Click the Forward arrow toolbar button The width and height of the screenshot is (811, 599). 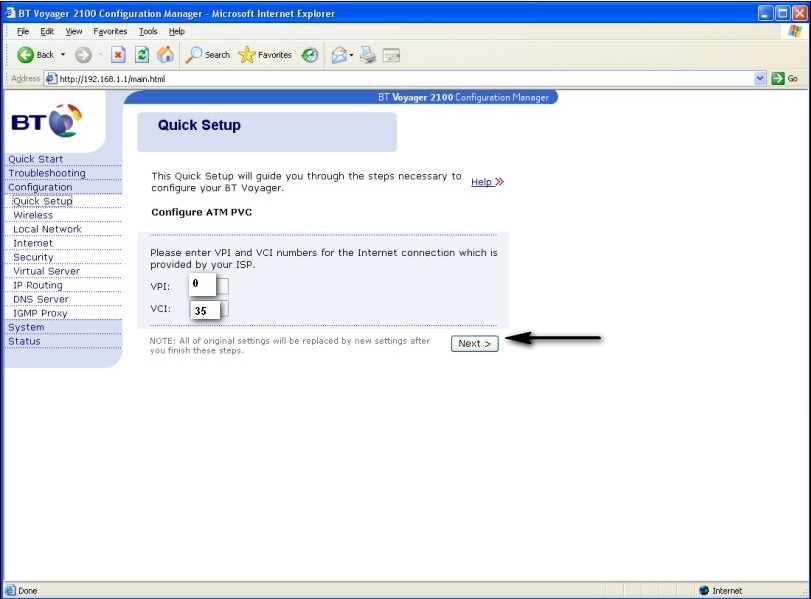pyautogui.click(x=83, y=55)
